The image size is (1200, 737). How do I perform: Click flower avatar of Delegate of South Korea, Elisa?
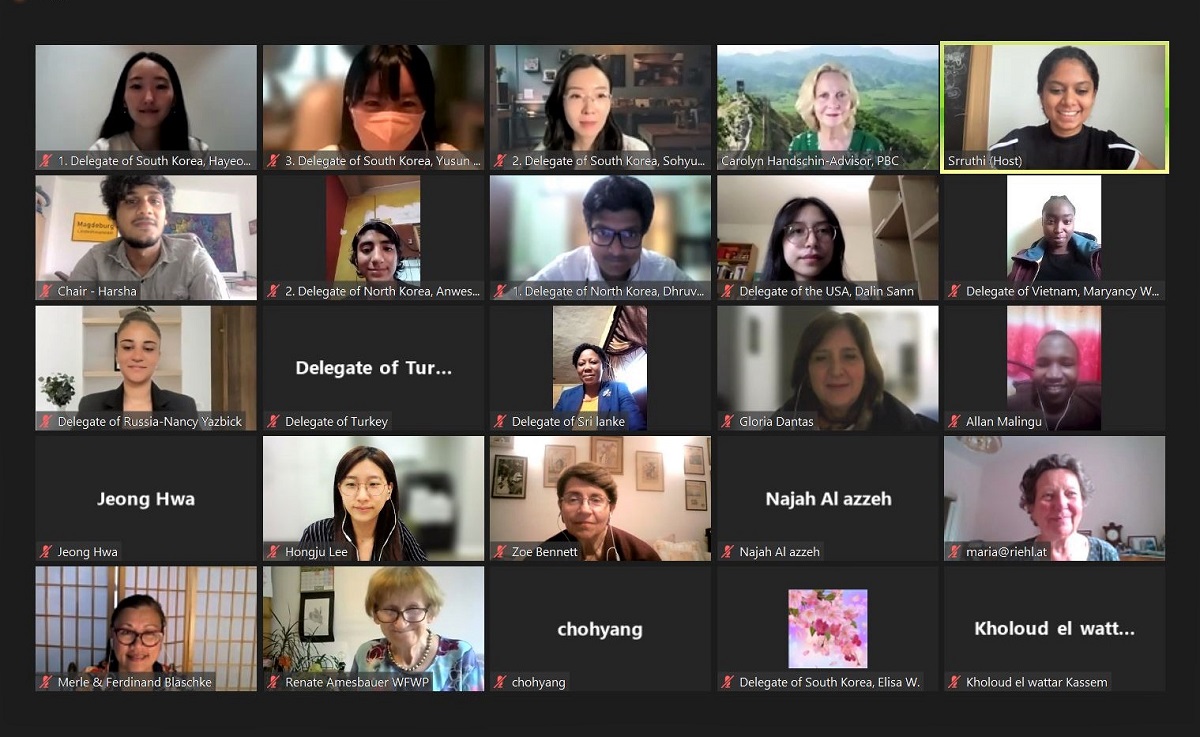(827, 628)
